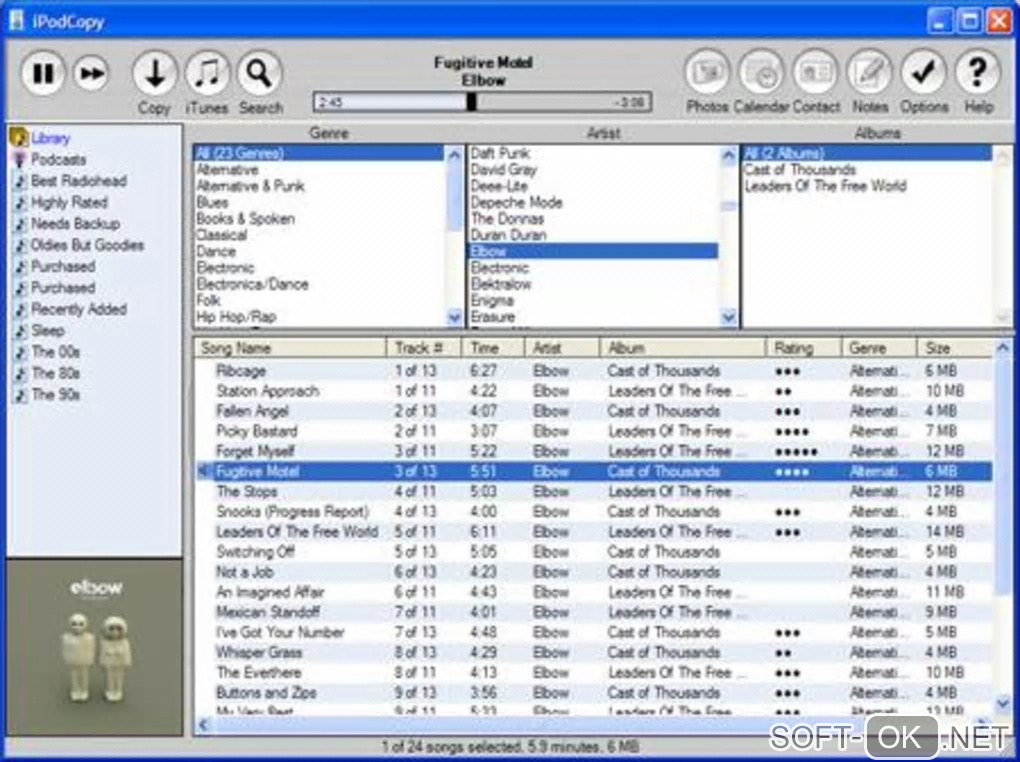Click Elbow album artwork thumbnail
This screenshot has height=762, width=1020.
pyautogui.click(x=95, y=647)
